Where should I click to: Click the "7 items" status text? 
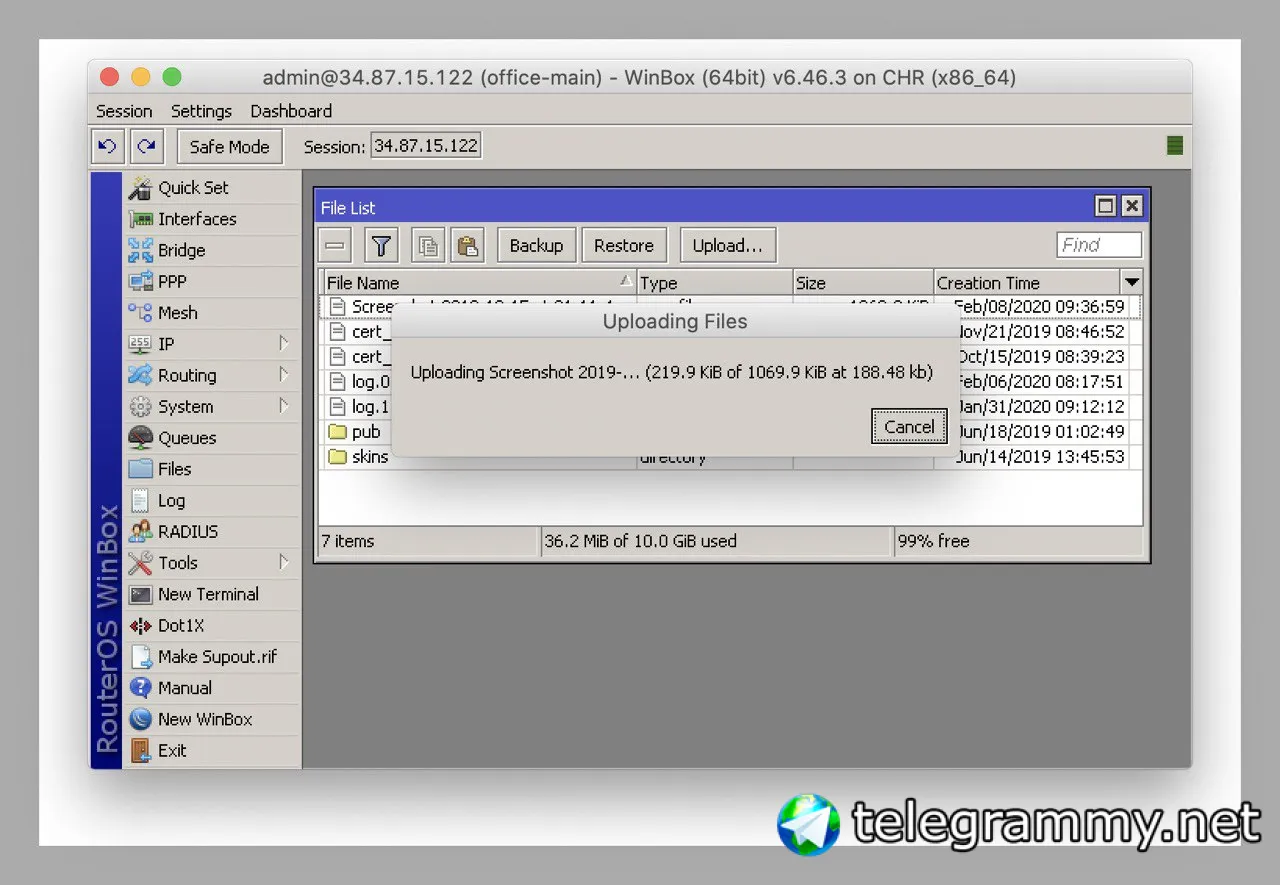click(x=348, y=541)
